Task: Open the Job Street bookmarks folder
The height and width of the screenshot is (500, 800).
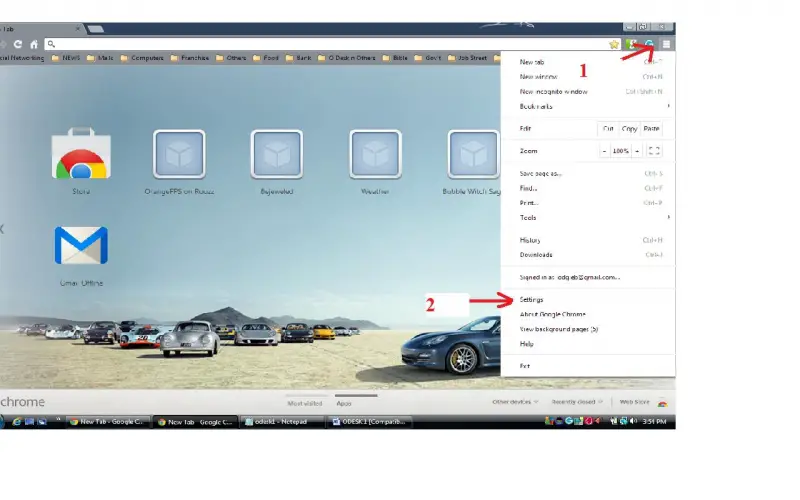Action: coord(467,58)
